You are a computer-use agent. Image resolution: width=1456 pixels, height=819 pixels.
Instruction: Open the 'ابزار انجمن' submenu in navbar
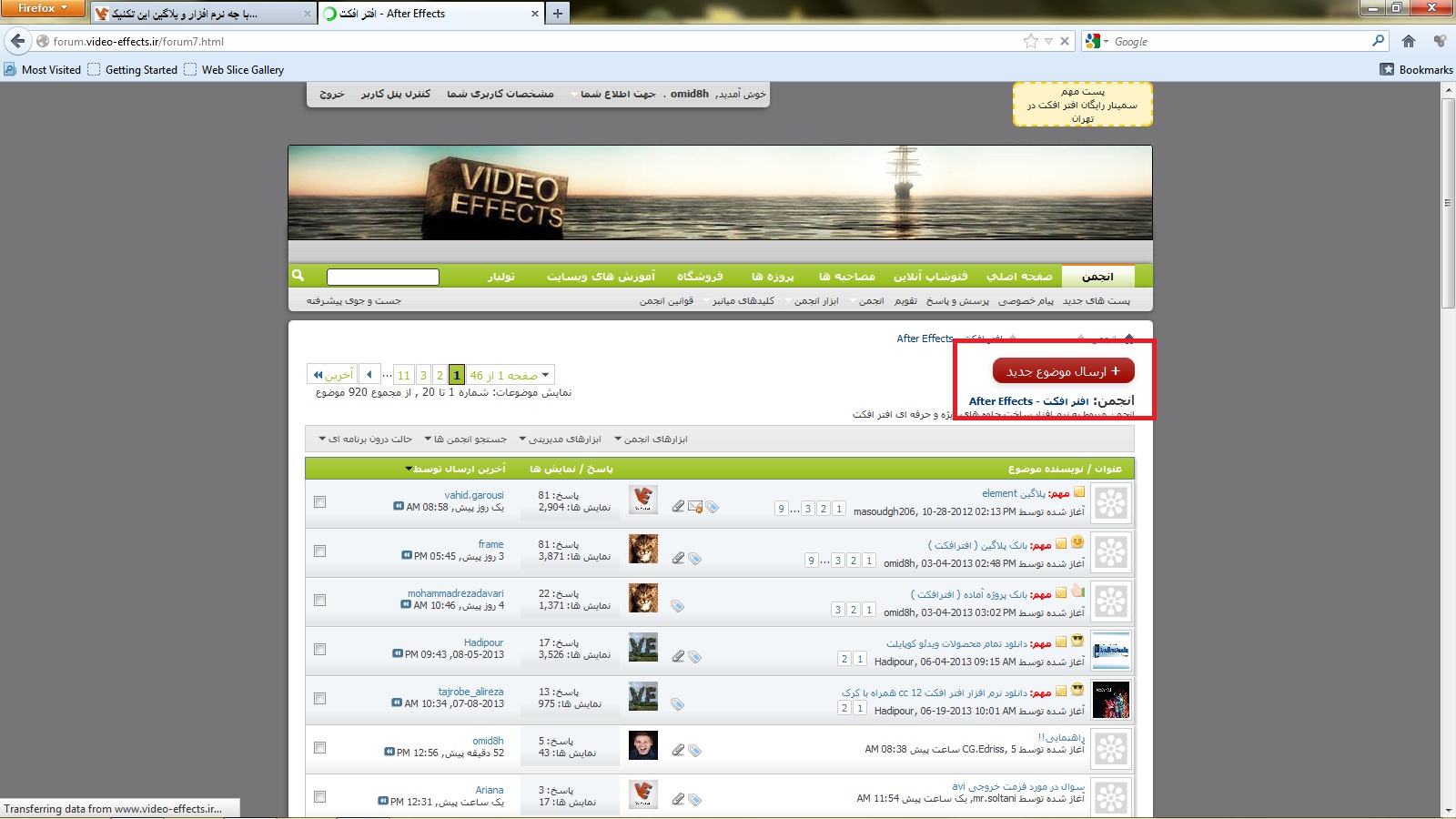click(812, 300)
